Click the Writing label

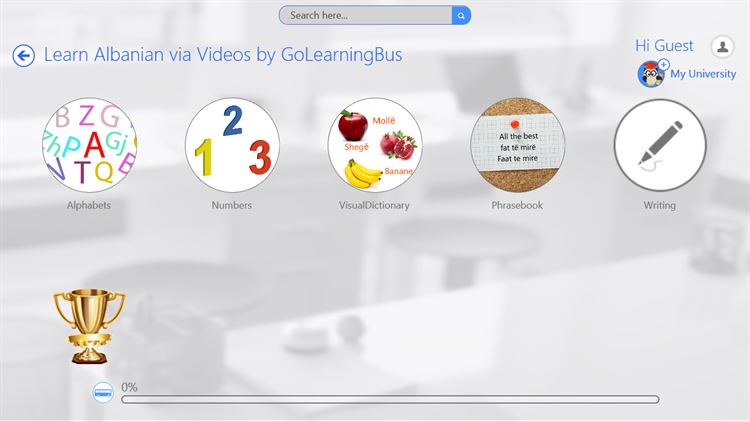[x=660, y=205]
